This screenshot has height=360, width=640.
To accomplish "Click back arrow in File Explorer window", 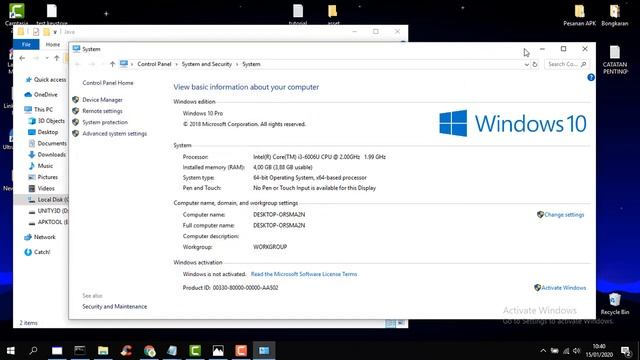I will [x=22, y=58].
